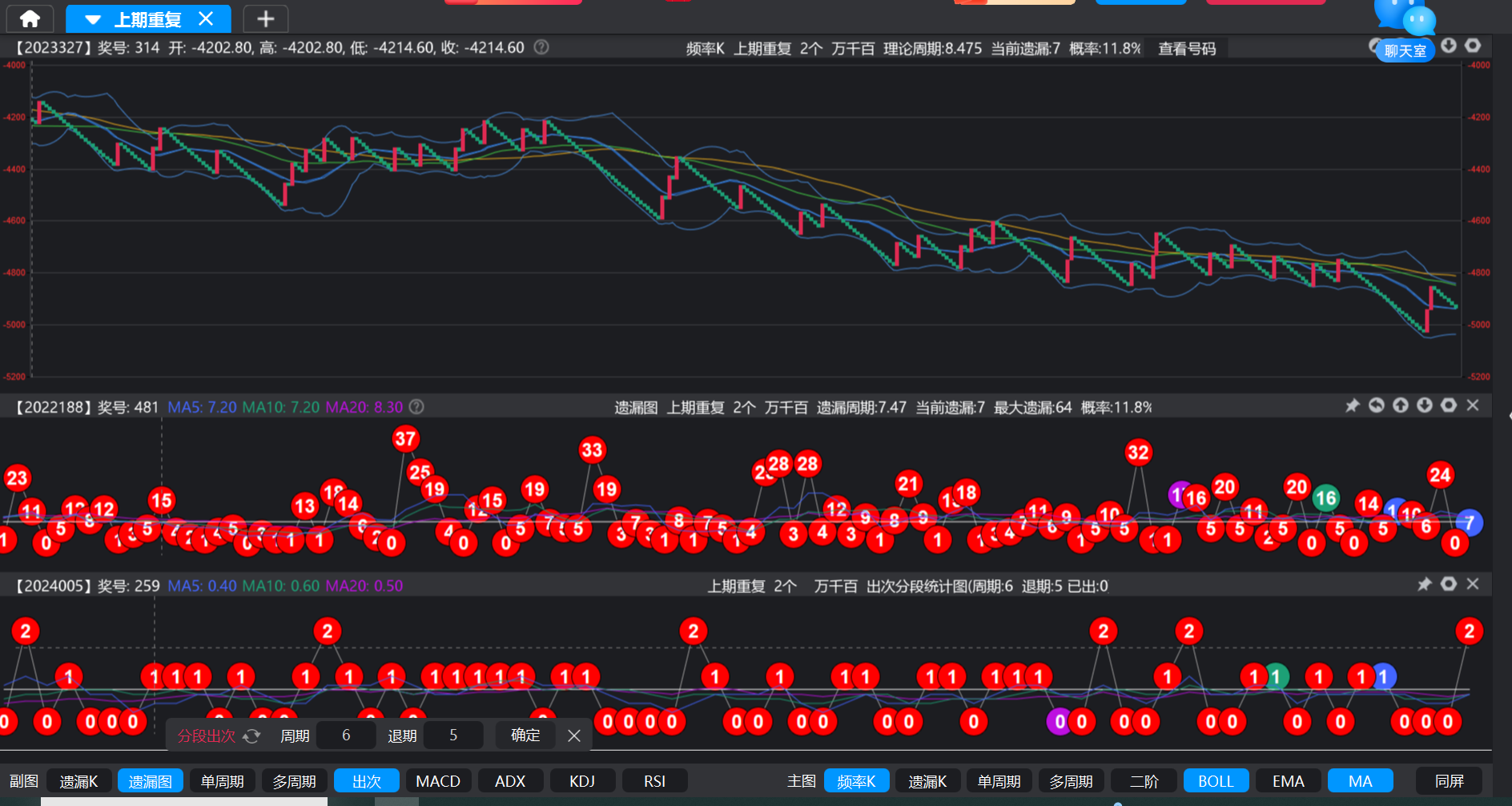Click blue 1 bubble in 出次 chart
The width and height of the screenshot is (1512, 806).
click(1383, 677)
